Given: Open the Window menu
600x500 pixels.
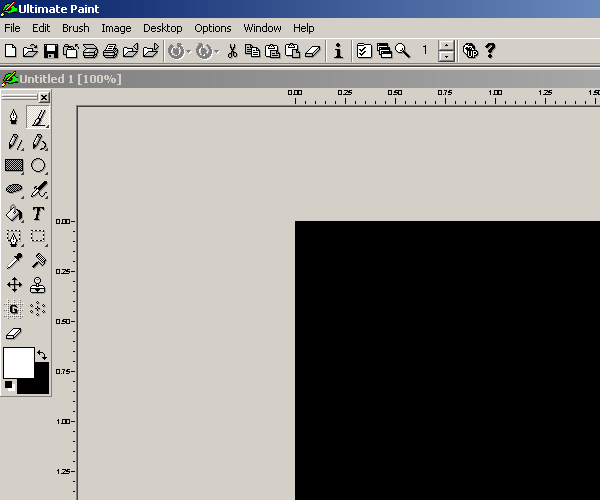Looking at the screenshot, I should pos(262,28).
